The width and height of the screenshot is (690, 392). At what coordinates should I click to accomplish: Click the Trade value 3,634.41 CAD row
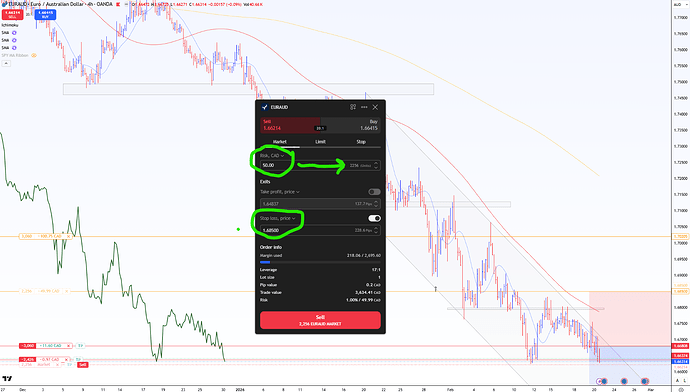click(320, 293)
